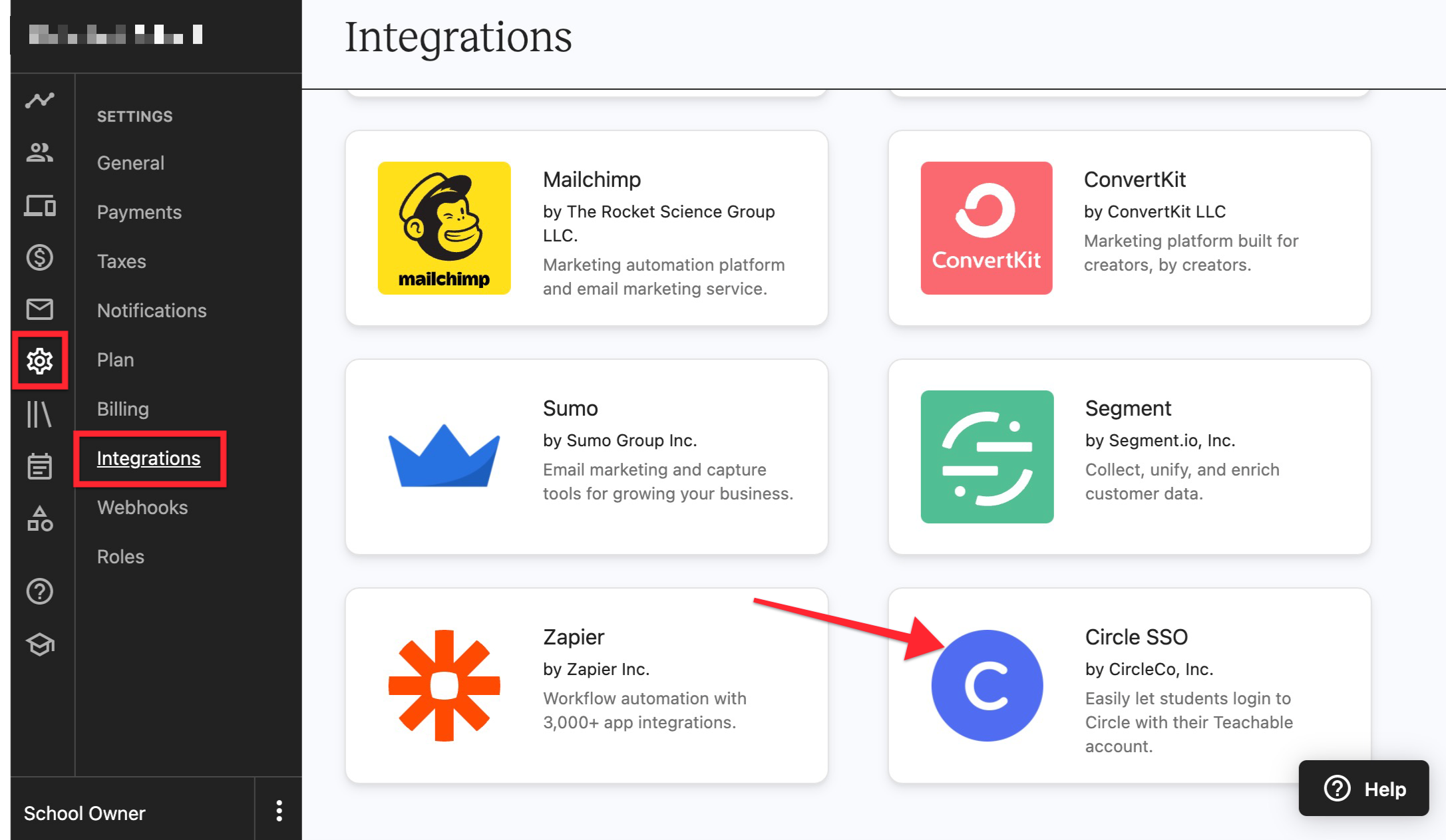Open the ConvertKit integration title
Screen dimensions: 1446x840
point(1135,180)
